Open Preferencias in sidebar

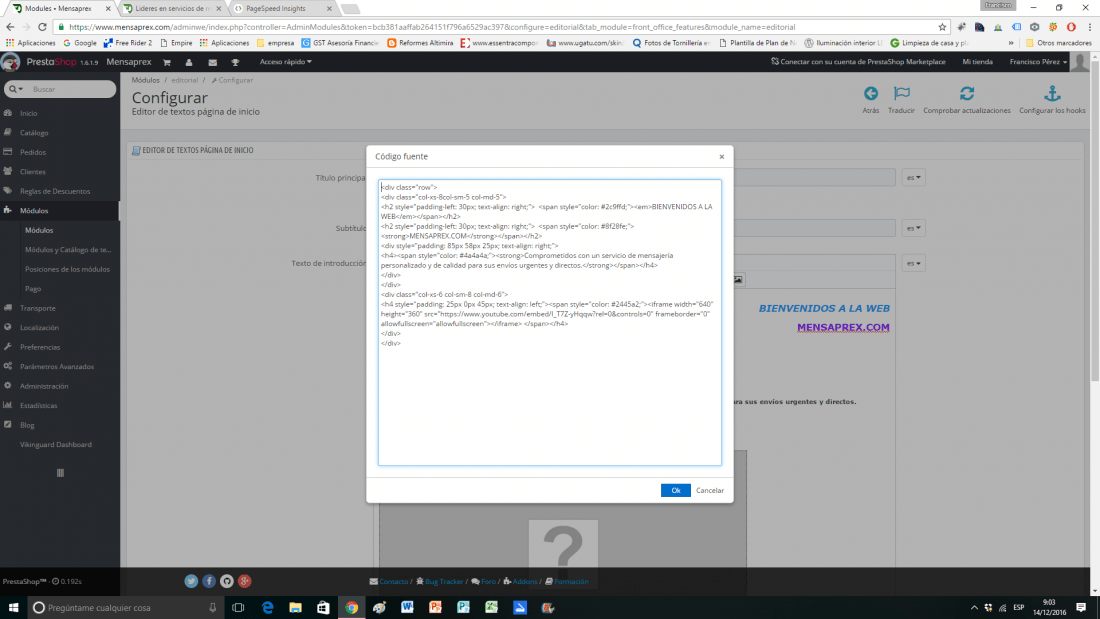coord(40,347)
